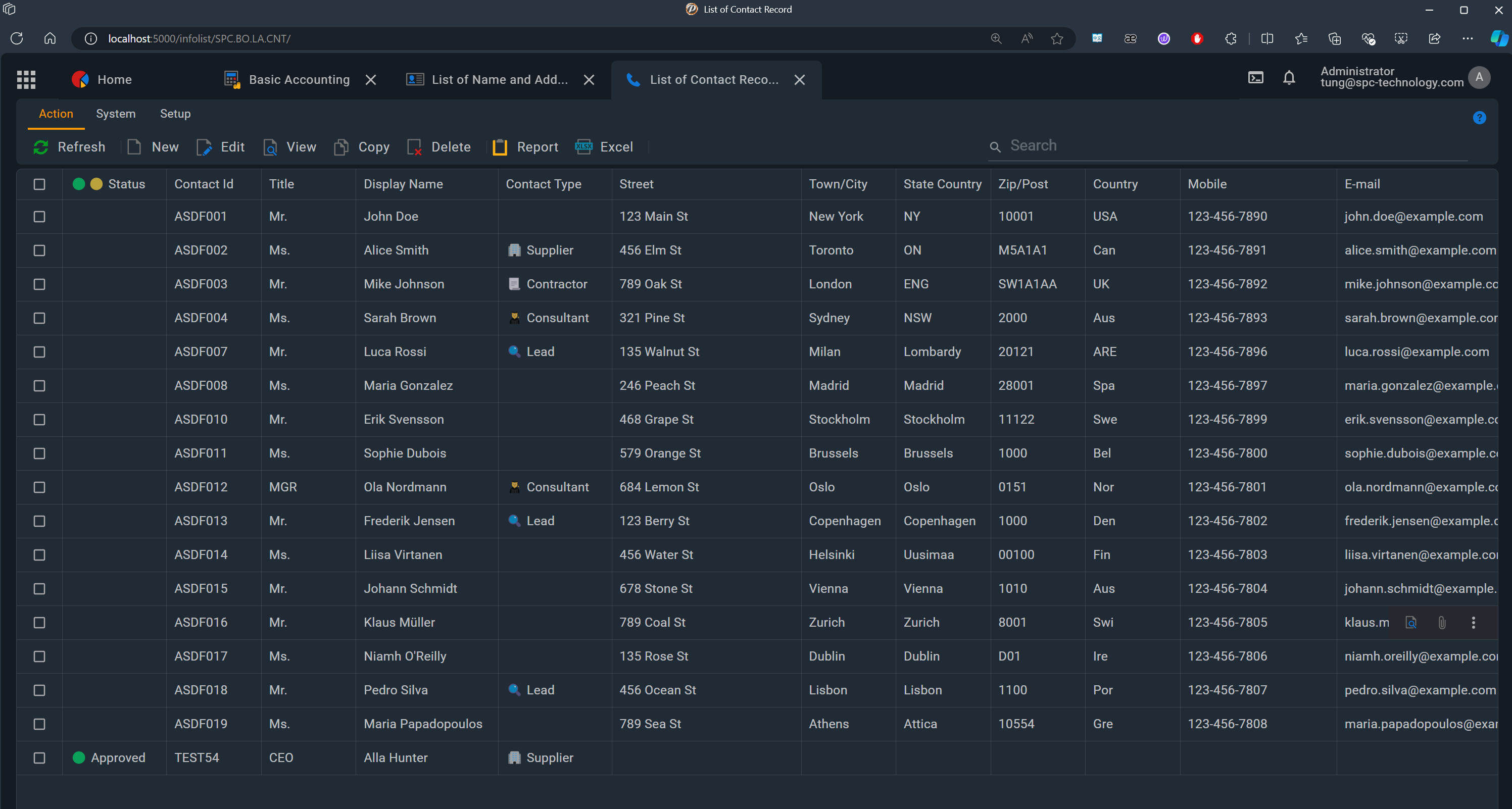Open the blue help question icon
Screen dimensions: 1512x809
(x=1479, y=118)
